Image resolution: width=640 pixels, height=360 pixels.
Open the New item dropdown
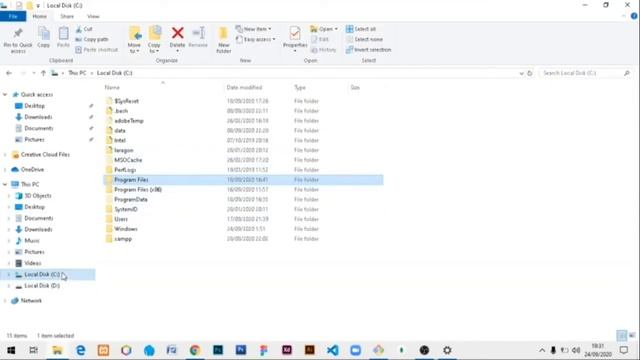253,29
